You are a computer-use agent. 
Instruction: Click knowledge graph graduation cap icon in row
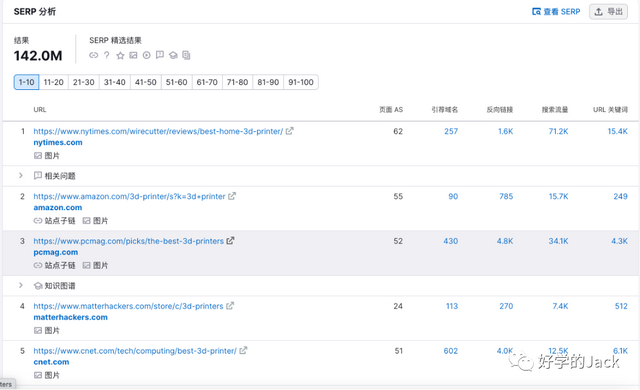click(x=38, y=286)
